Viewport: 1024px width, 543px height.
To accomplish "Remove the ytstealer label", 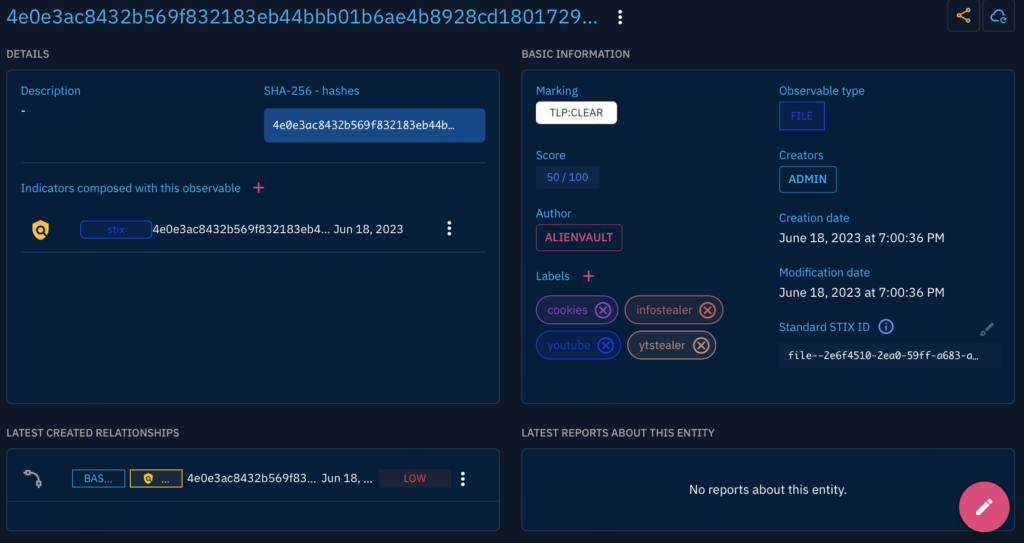I will [701, 345].
